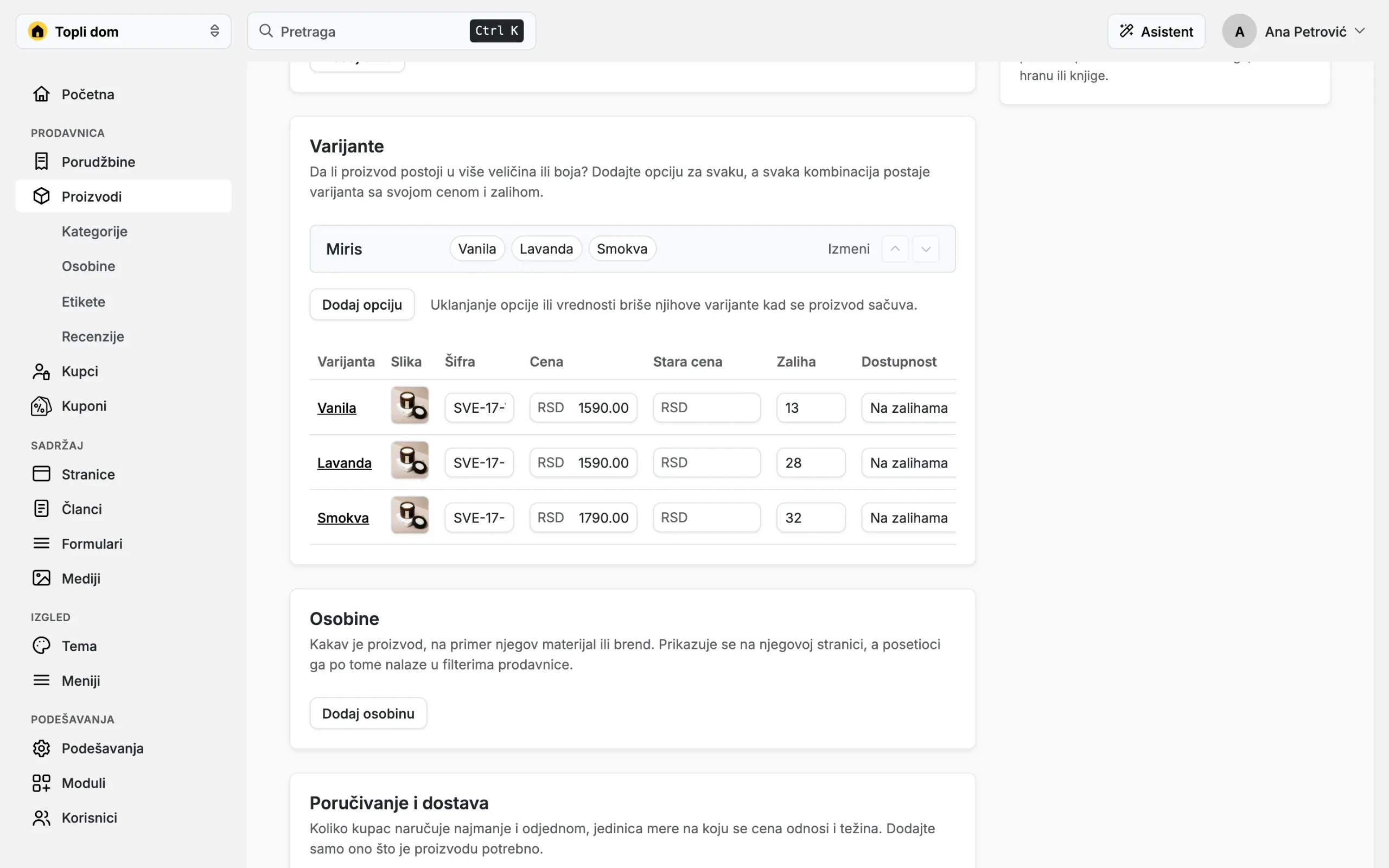
Task: Click the Asistent magic wand icon
Action: pyautogui.click(x=1127, y=31)
